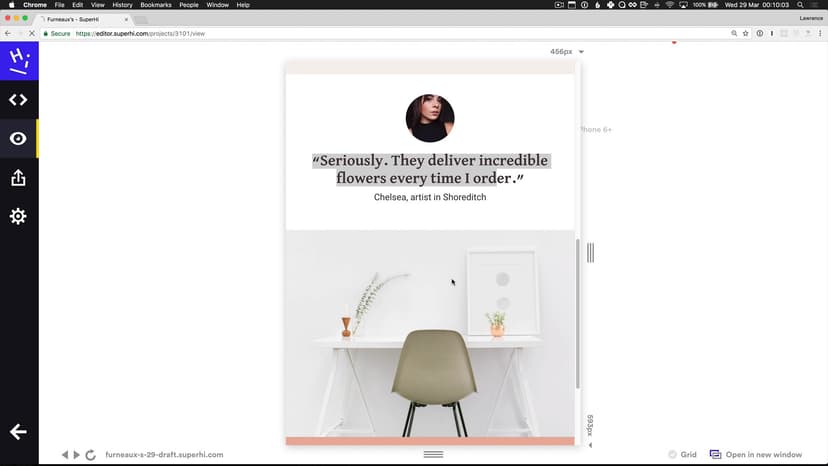Click the bottom height resize handle
The height and width of the screenshot is (466, 828).
433,455
